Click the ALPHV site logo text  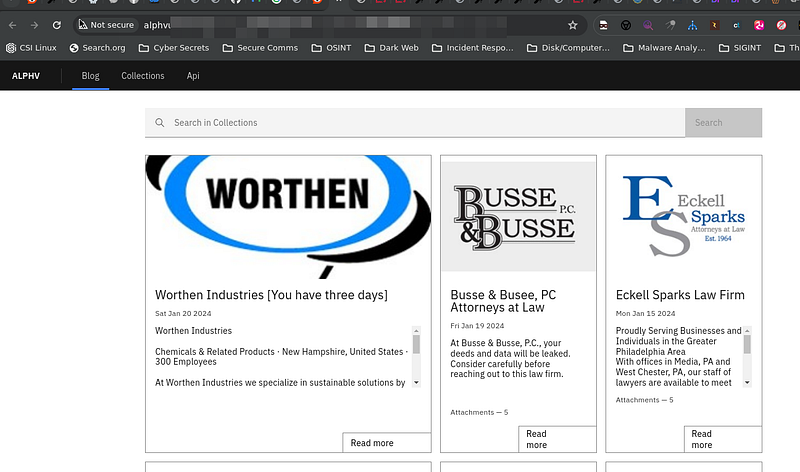click(26, 76)
